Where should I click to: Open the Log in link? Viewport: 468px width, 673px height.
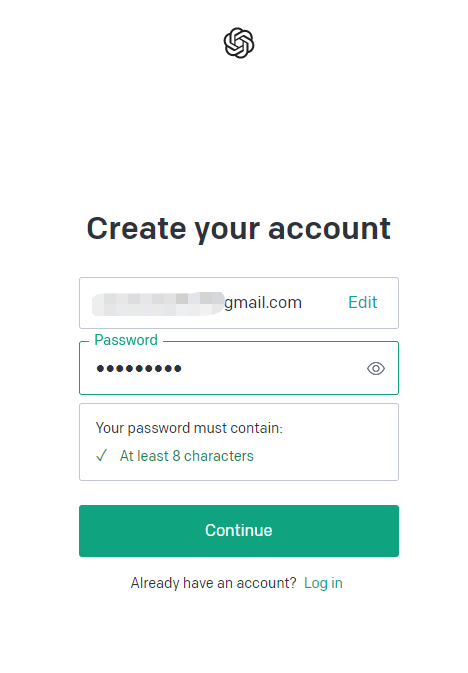tap(323, 583)
